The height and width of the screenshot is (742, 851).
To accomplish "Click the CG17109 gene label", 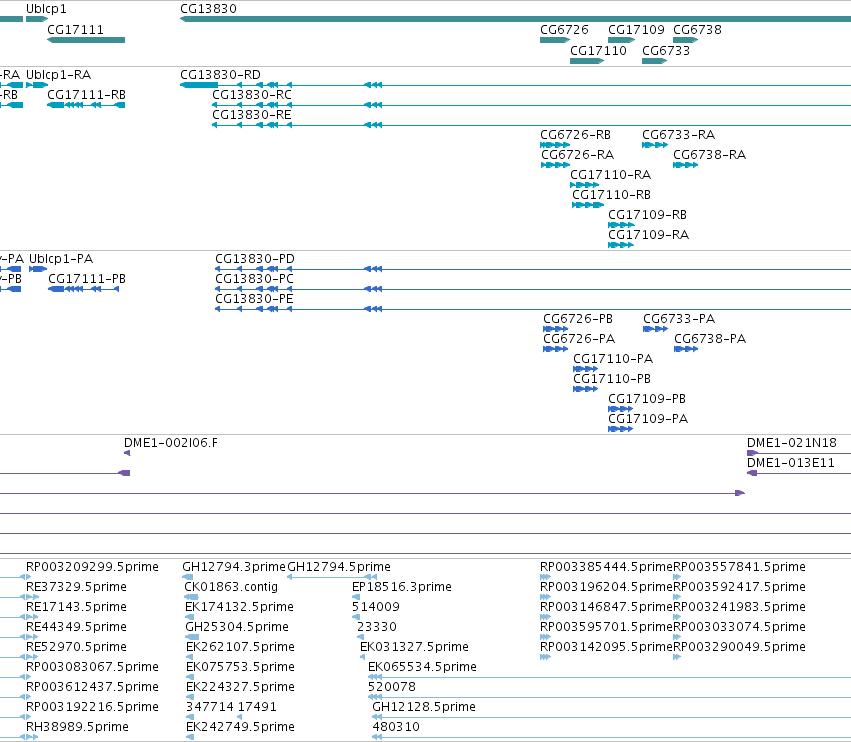I will click(636, 30).
